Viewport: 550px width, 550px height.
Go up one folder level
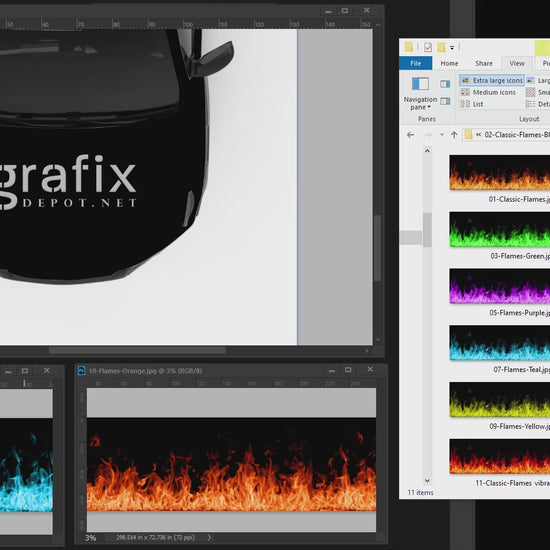tap(454, 135)
